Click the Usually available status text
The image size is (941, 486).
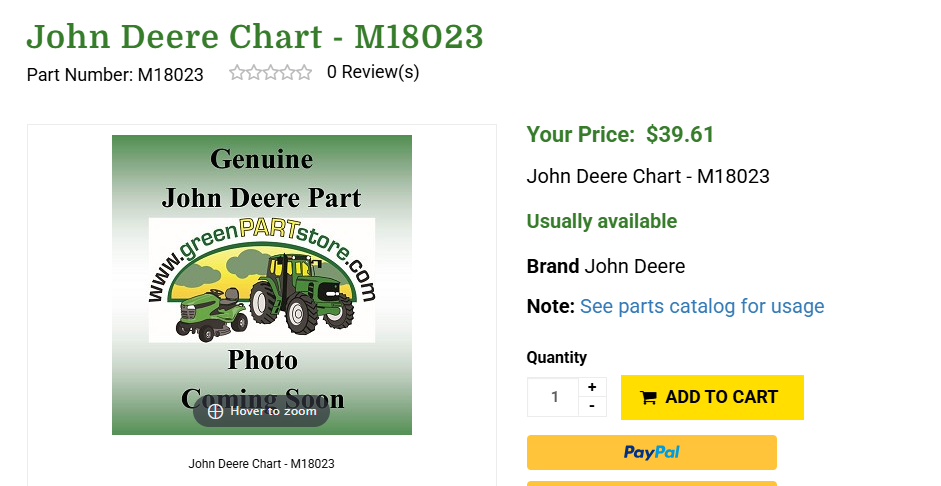pyautogui.click(x=602, y=221)
